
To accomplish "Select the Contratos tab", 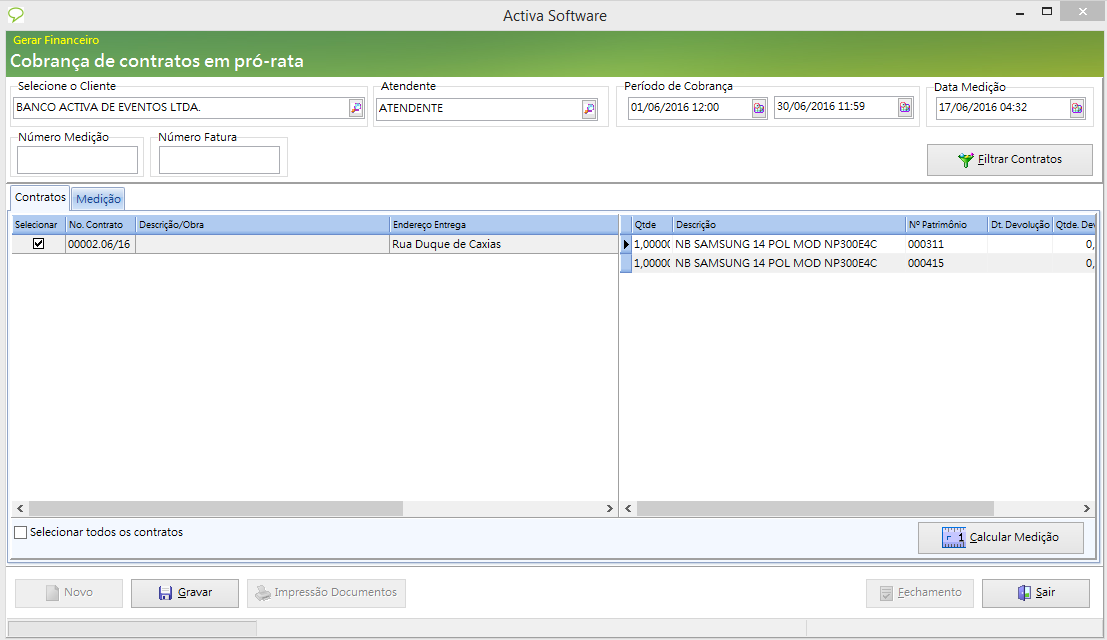I will click(x=40, y=198).
